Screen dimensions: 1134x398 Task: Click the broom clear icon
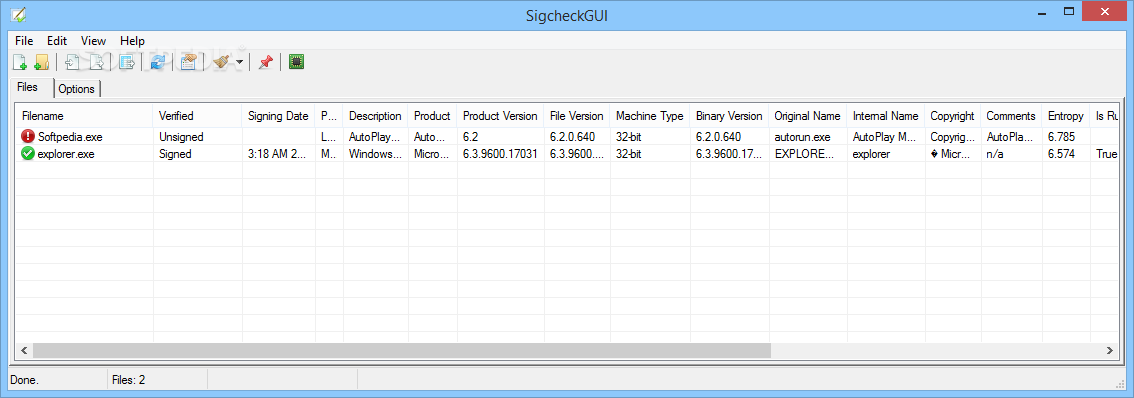(x=221, y=62)
